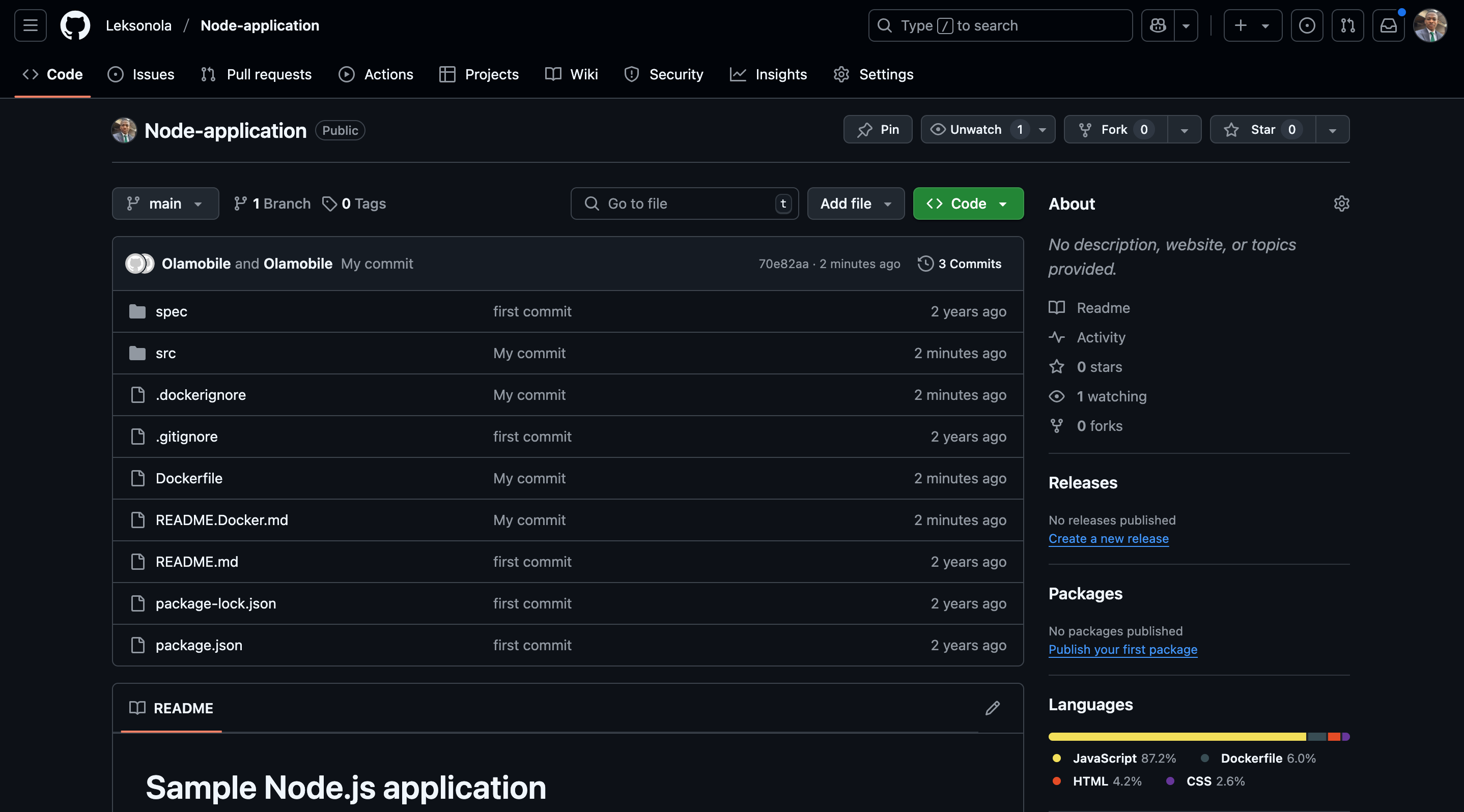Screen dimensions: 1464x812
Task: Open commit hash 70e82aa
Action: click(x=783, y=264)
